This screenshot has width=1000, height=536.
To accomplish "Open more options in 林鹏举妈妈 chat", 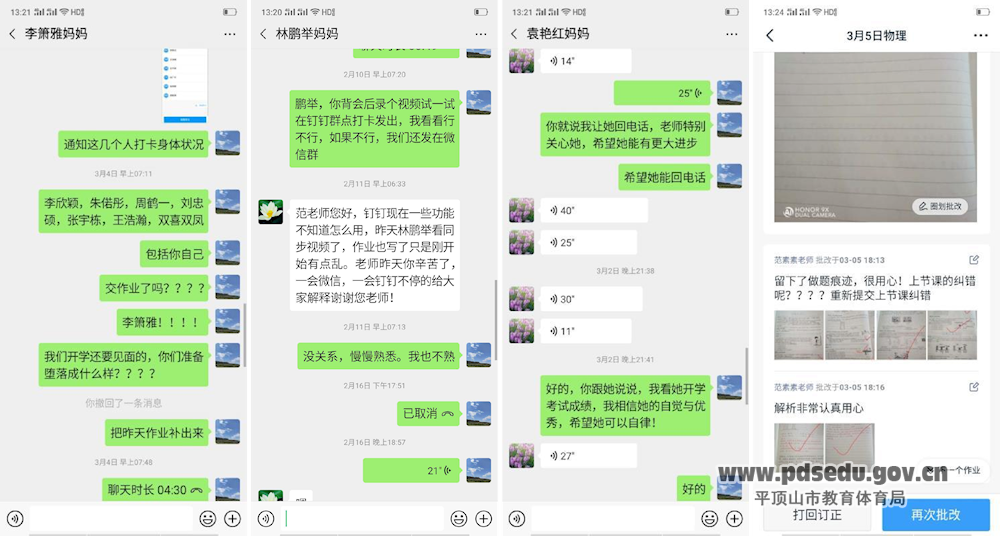I will pyautogui.click(x=481, y=34).
